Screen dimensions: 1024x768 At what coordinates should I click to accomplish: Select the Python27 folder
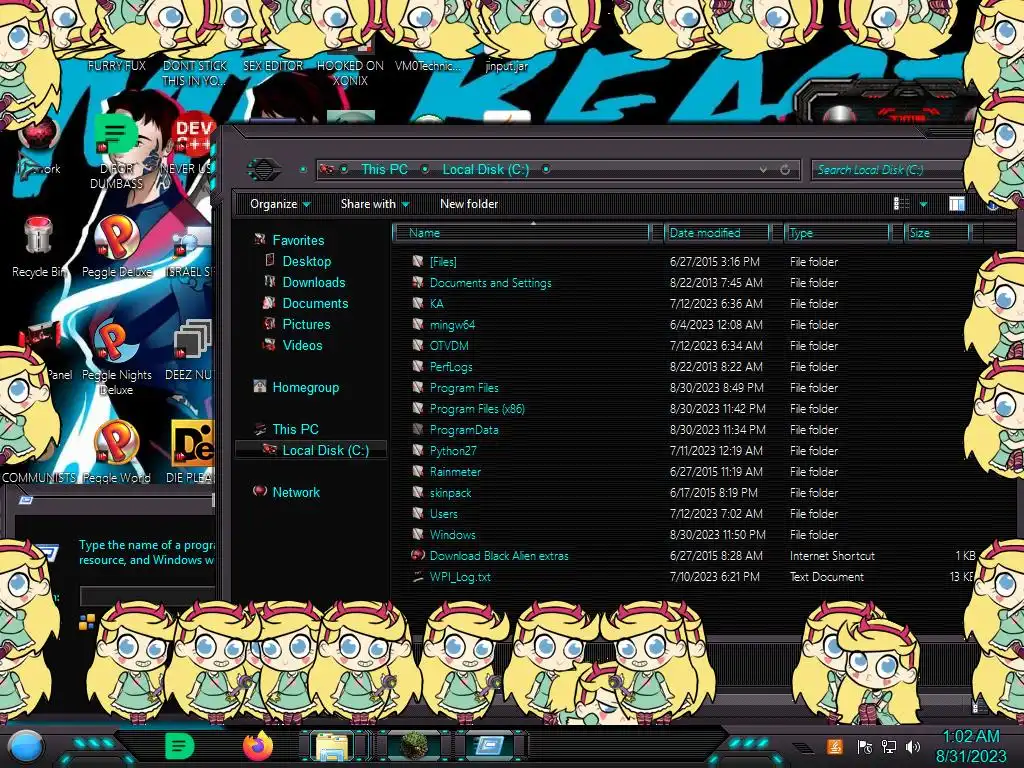click(453, 451)
